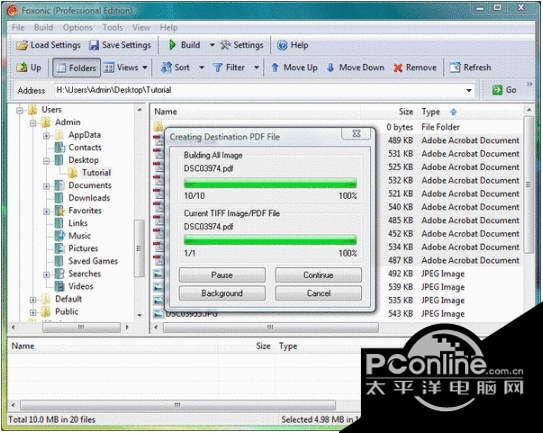This screenshot has height=433, width=543.
Task: Click the red Remove icon
Action: pyautogui.click(x=398, y=68)
